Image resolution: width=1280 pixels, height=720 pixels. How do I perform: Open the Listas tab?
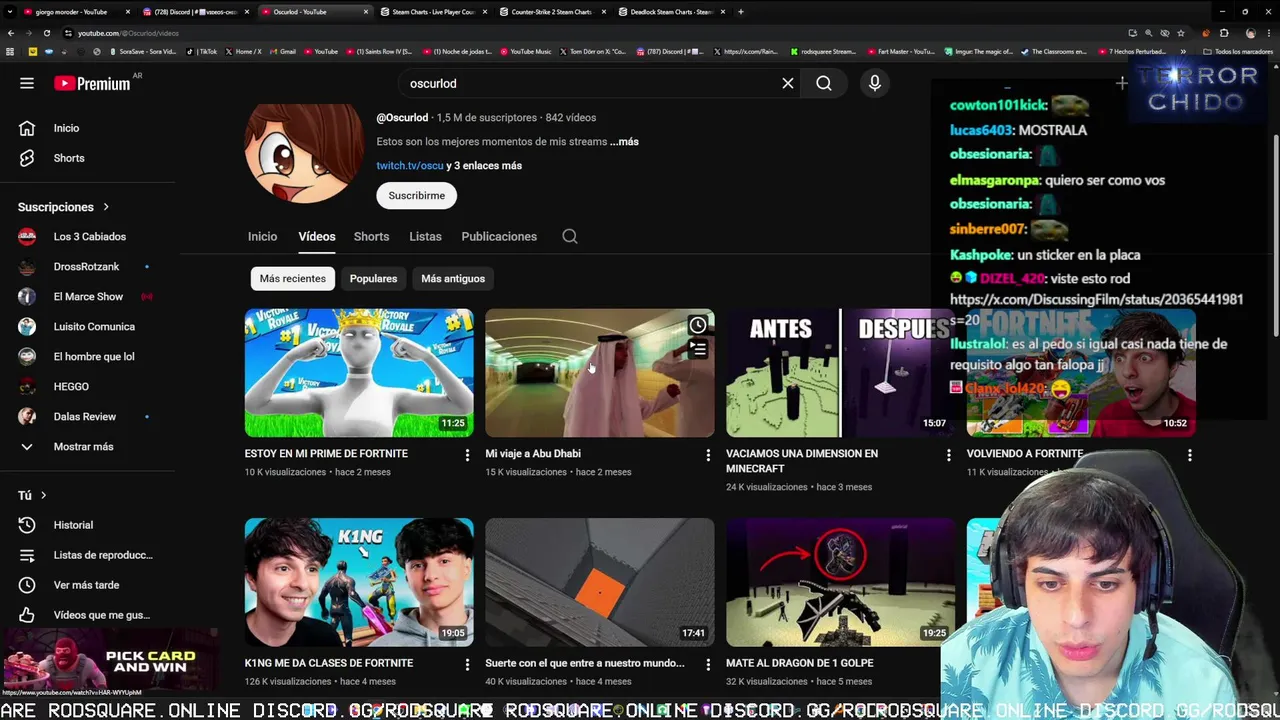coord(425,237)
